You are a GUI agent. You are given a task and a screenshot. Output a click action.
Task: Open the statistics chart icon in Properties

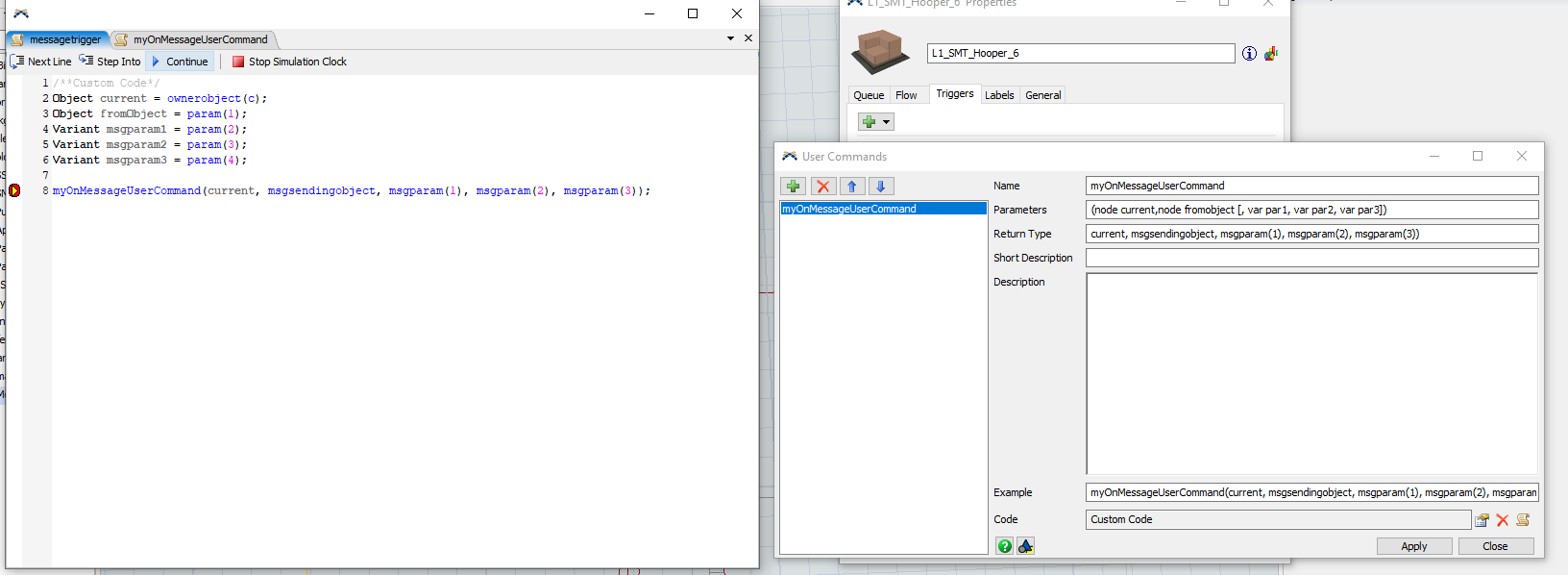pos(1271,54)
